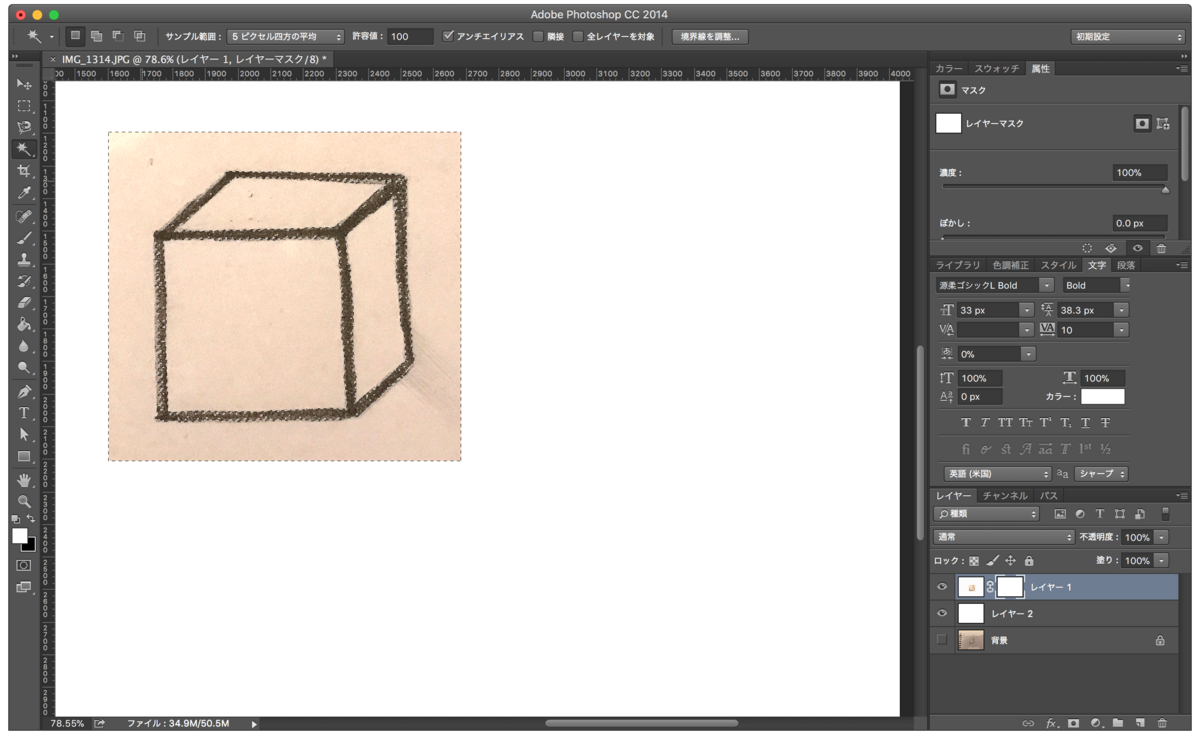Image resolution: width=1200 pixels, height=739 pixels.
Task: Toggle mask visibility eye in Properties
Action: 1136,248
